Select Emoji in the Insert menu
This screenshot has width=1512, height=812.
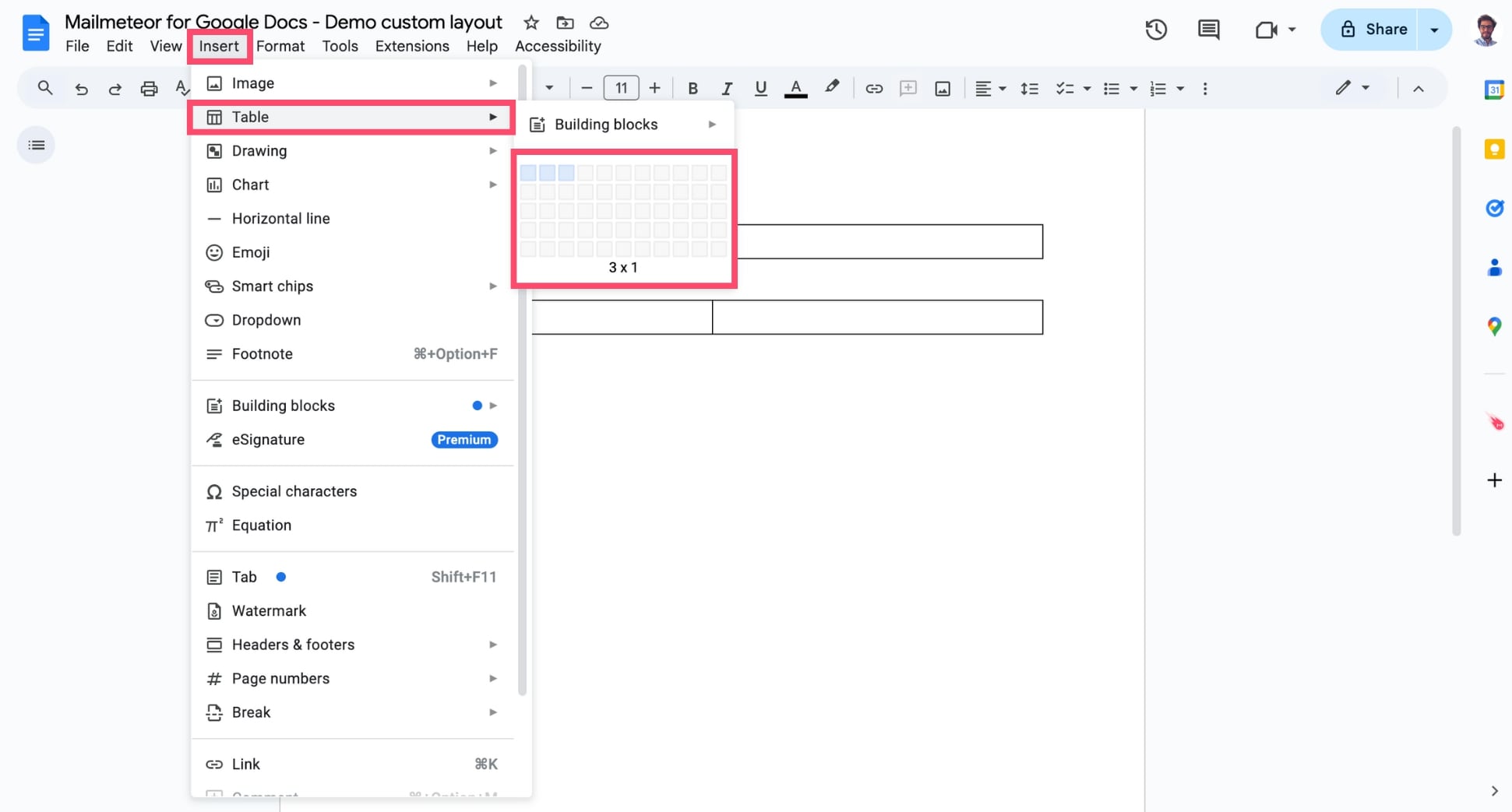tap(352, 252)
